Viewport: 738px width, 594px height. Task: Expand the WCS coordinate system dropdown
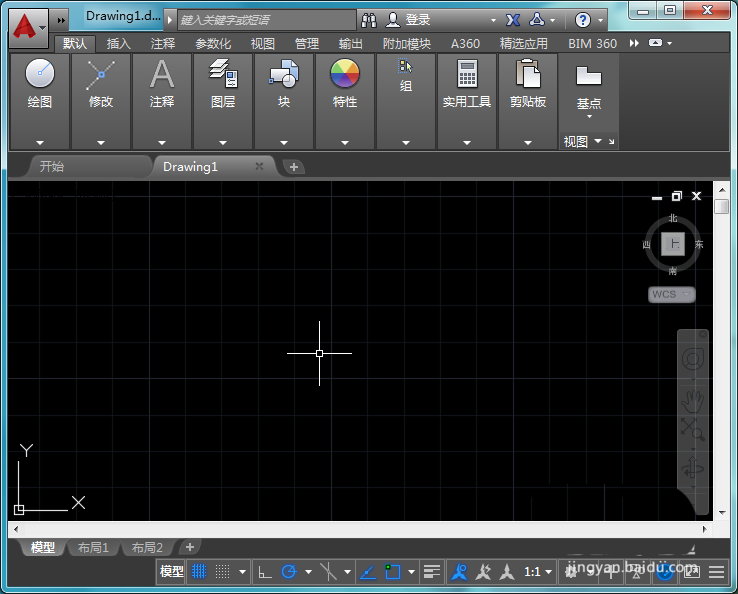[672, 295]
